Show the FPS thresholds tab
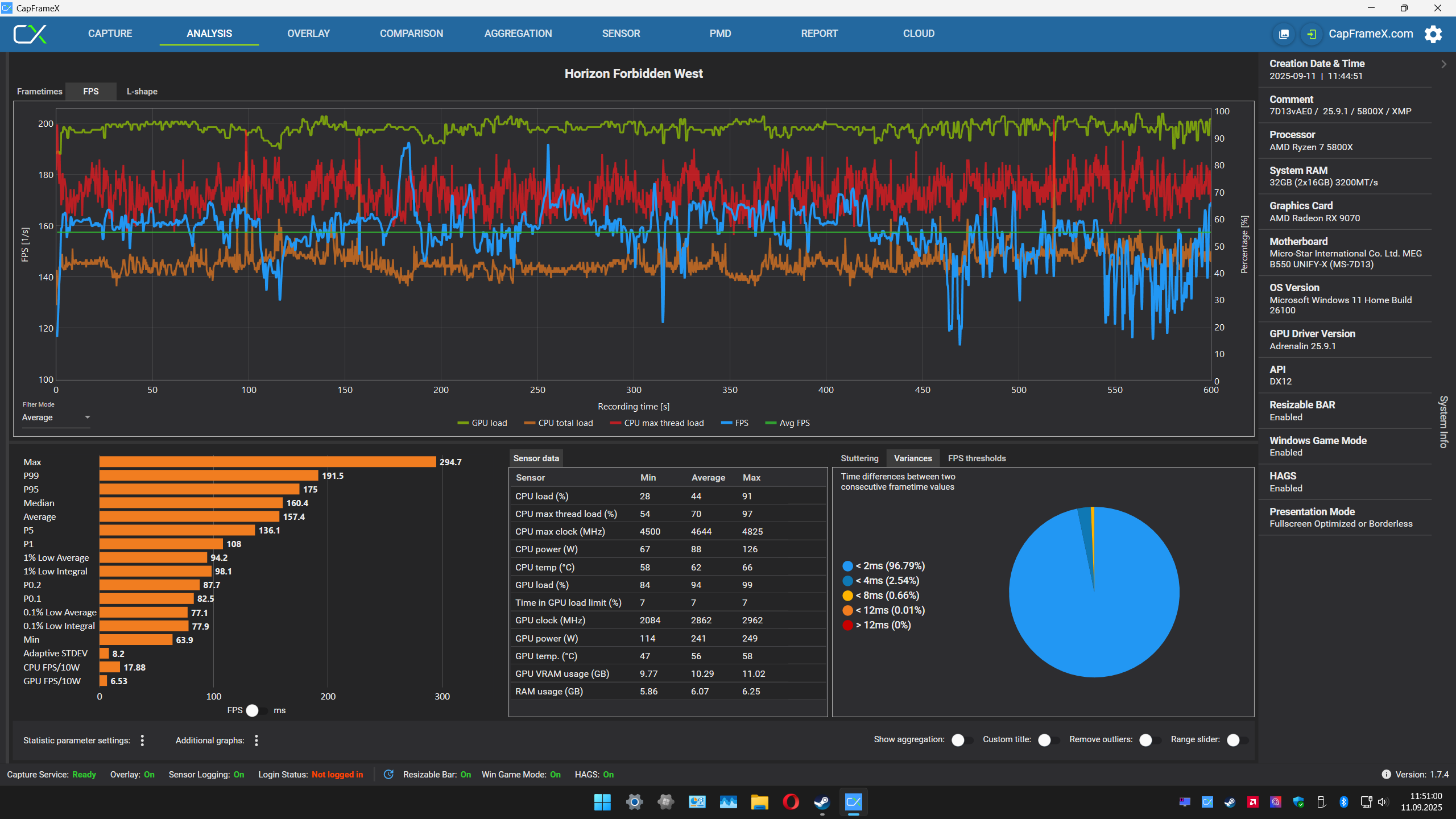The height and width of the screenshot is (819, 1456). point(977,458)
